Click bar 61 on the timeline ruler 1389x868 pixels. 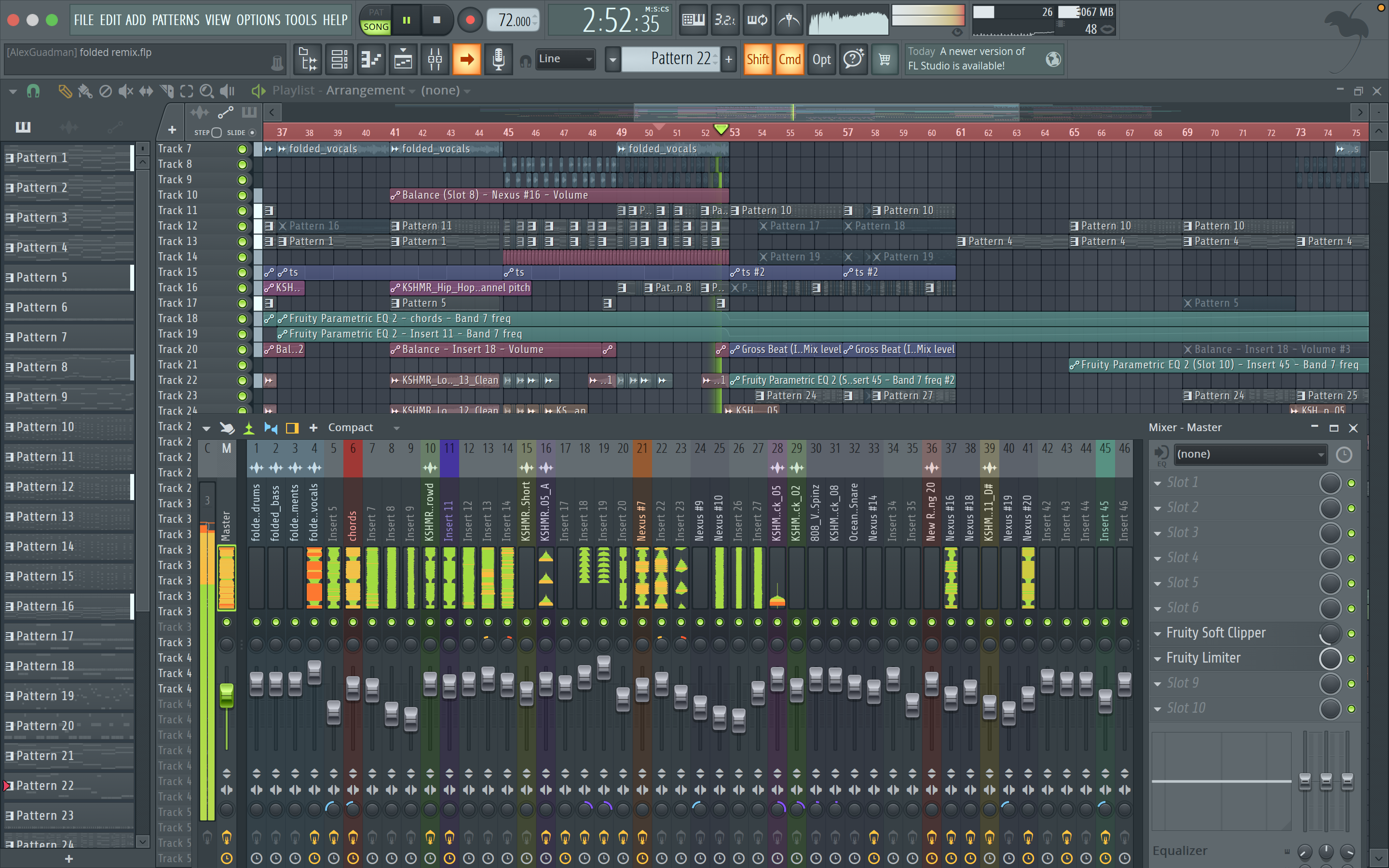click(x=960, y=133)
